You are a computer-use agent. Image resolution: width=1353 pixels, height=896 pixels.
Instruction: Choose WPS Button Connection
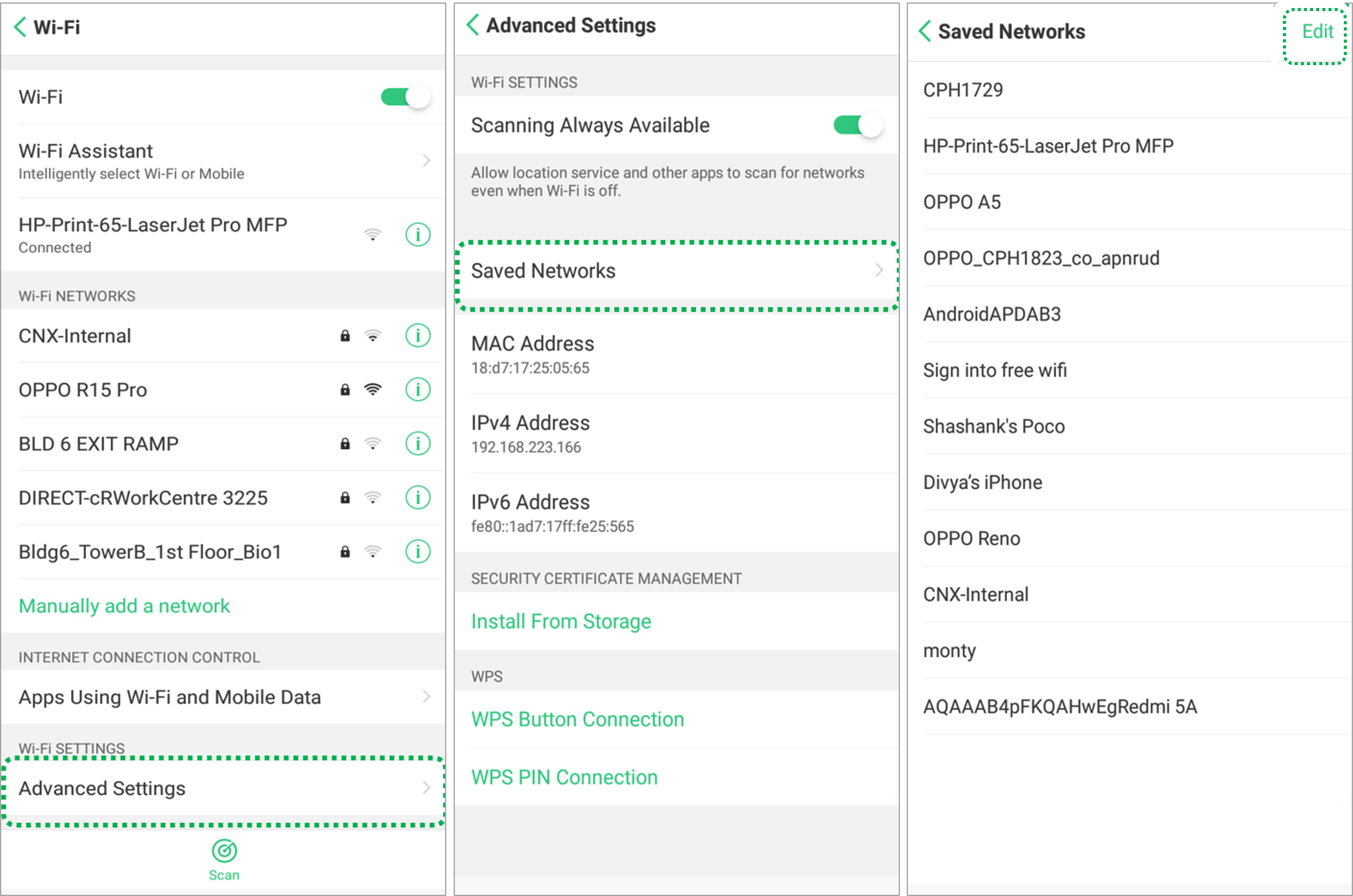577,720
